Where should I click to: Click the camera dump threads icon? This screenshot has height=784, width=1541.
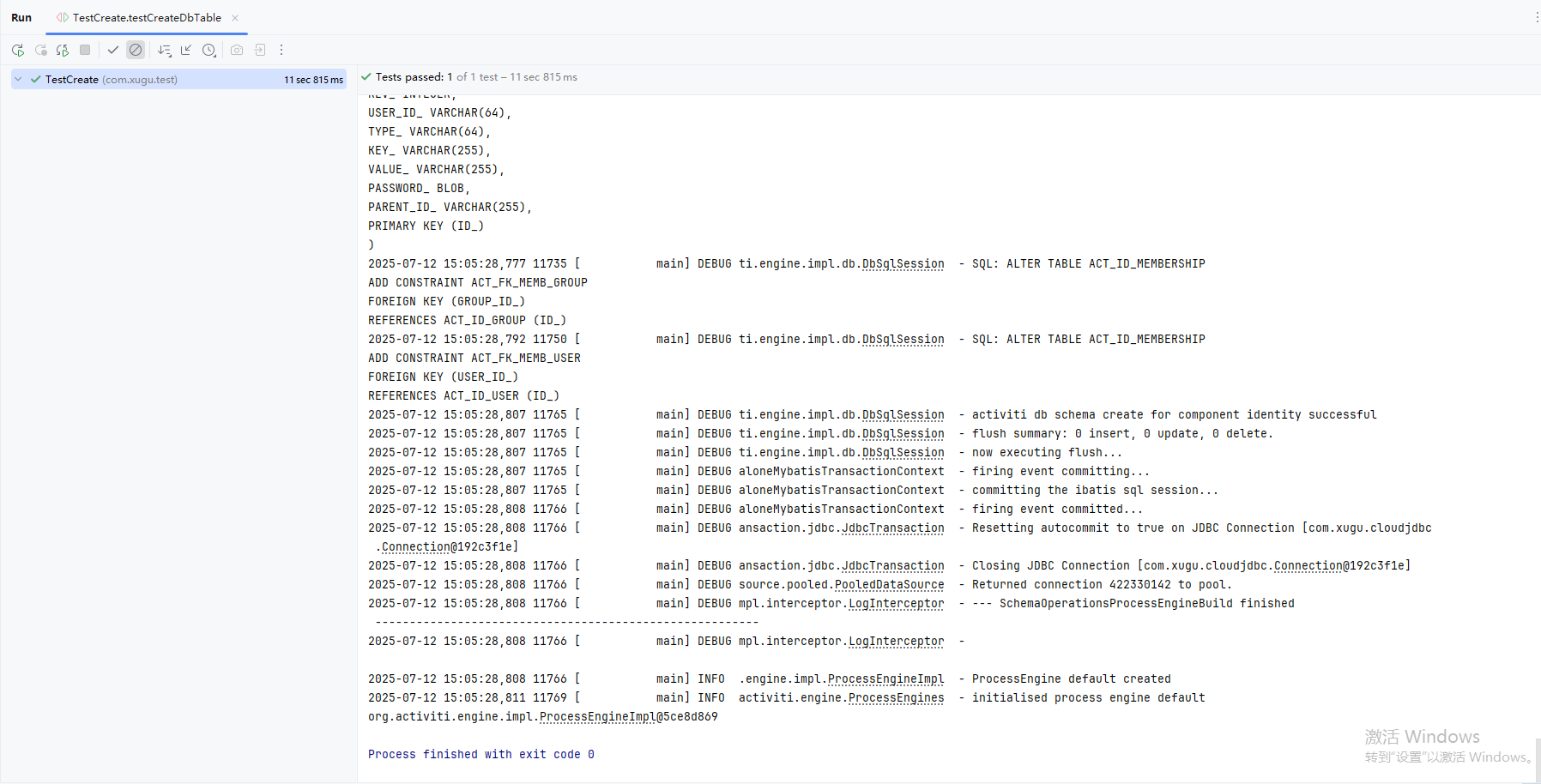click(237, 51)
